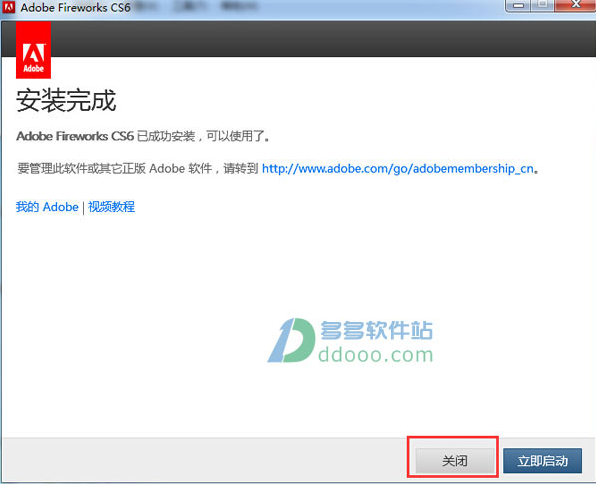Open the 视频教程 link
This screenshot has height=484, width=596.
pos(111,207)
